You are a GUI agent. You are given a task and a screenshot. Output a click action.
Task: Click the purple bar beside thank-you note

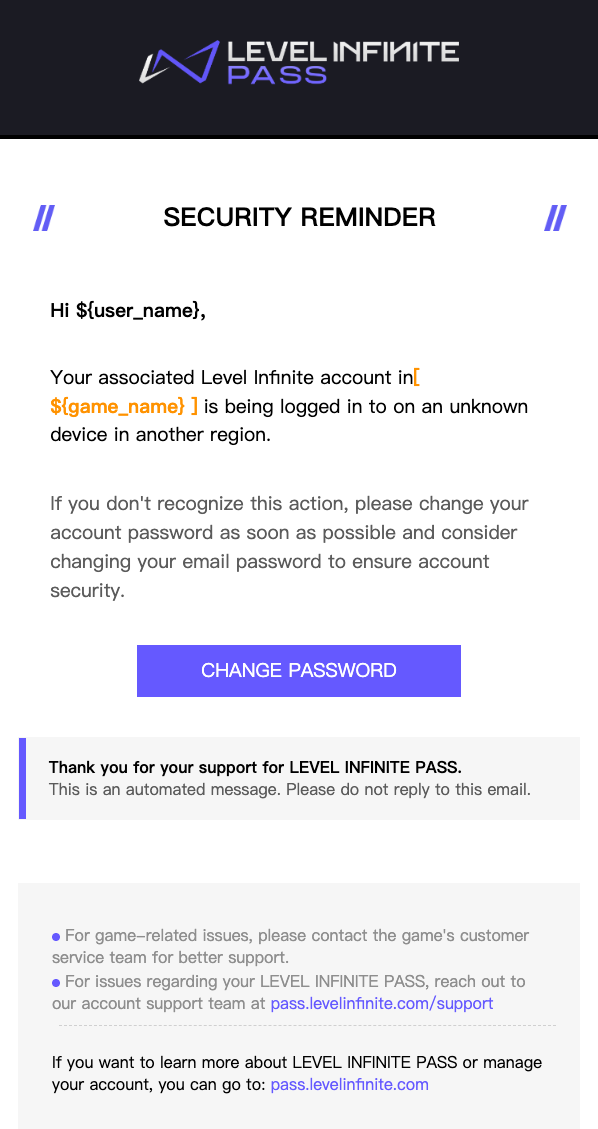(x=22, y=778)
